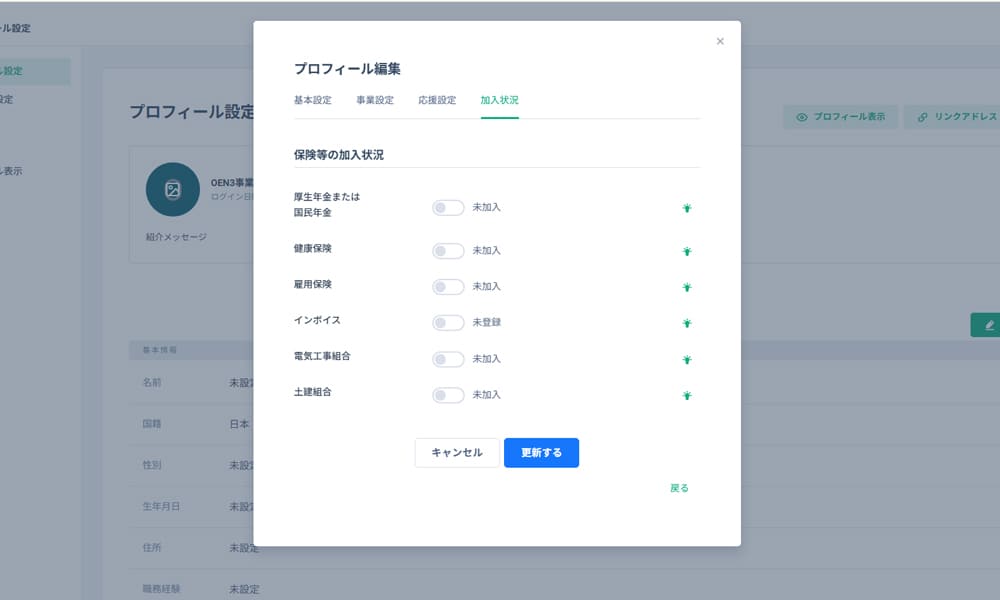Click the lightbulb icon in the インボイス row
This screenshot has width=1000, height=600.
pyautogui.click(x=687, y=324)
